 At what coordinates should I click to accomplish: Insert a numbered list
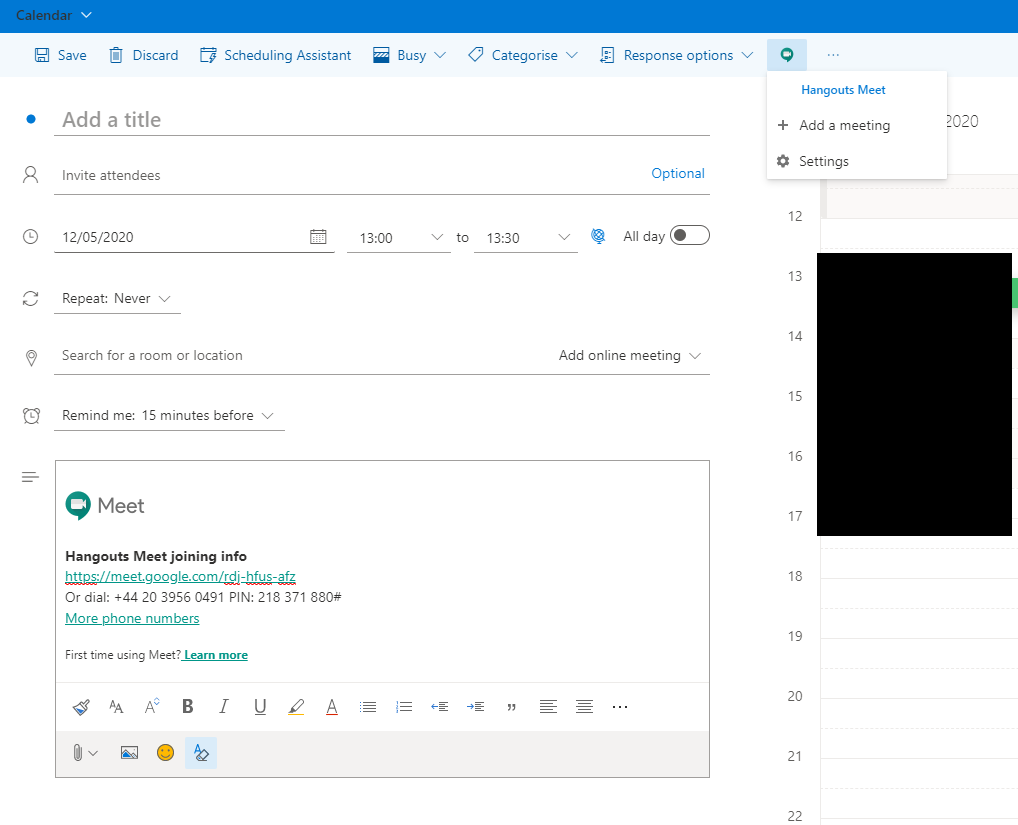pyautogui.click(x=404, y=707)
